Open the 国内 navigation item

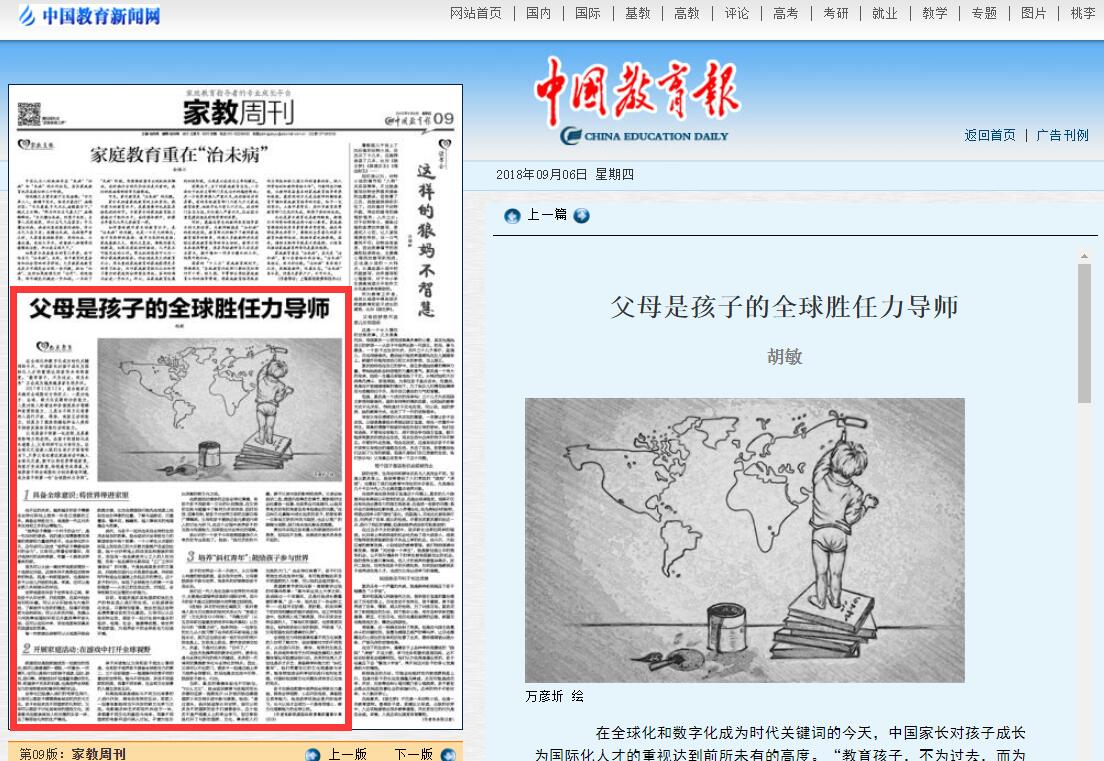coord(539,13)
